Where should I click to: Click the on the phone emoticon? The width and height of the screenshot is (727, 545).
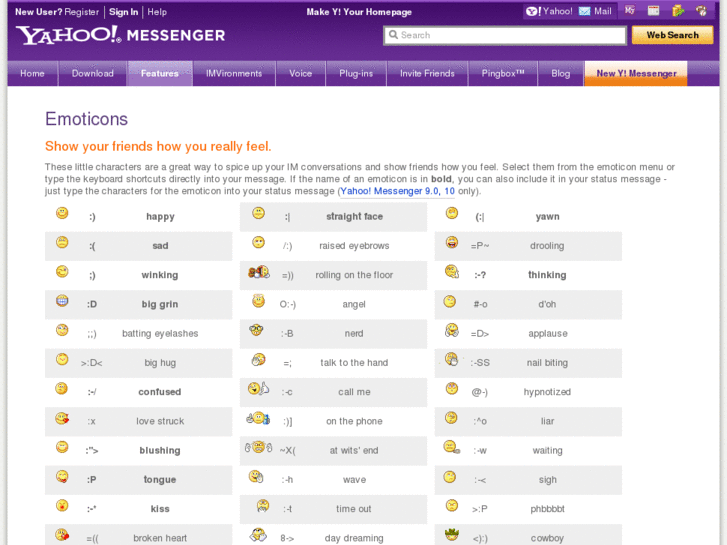[258, 418]
